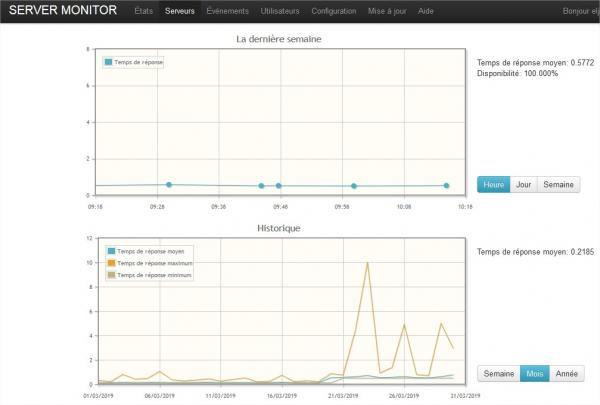The height and width of the screenshot is (405, 600).
Task: Click the highest peak in Historique chart
Action: 368,263
